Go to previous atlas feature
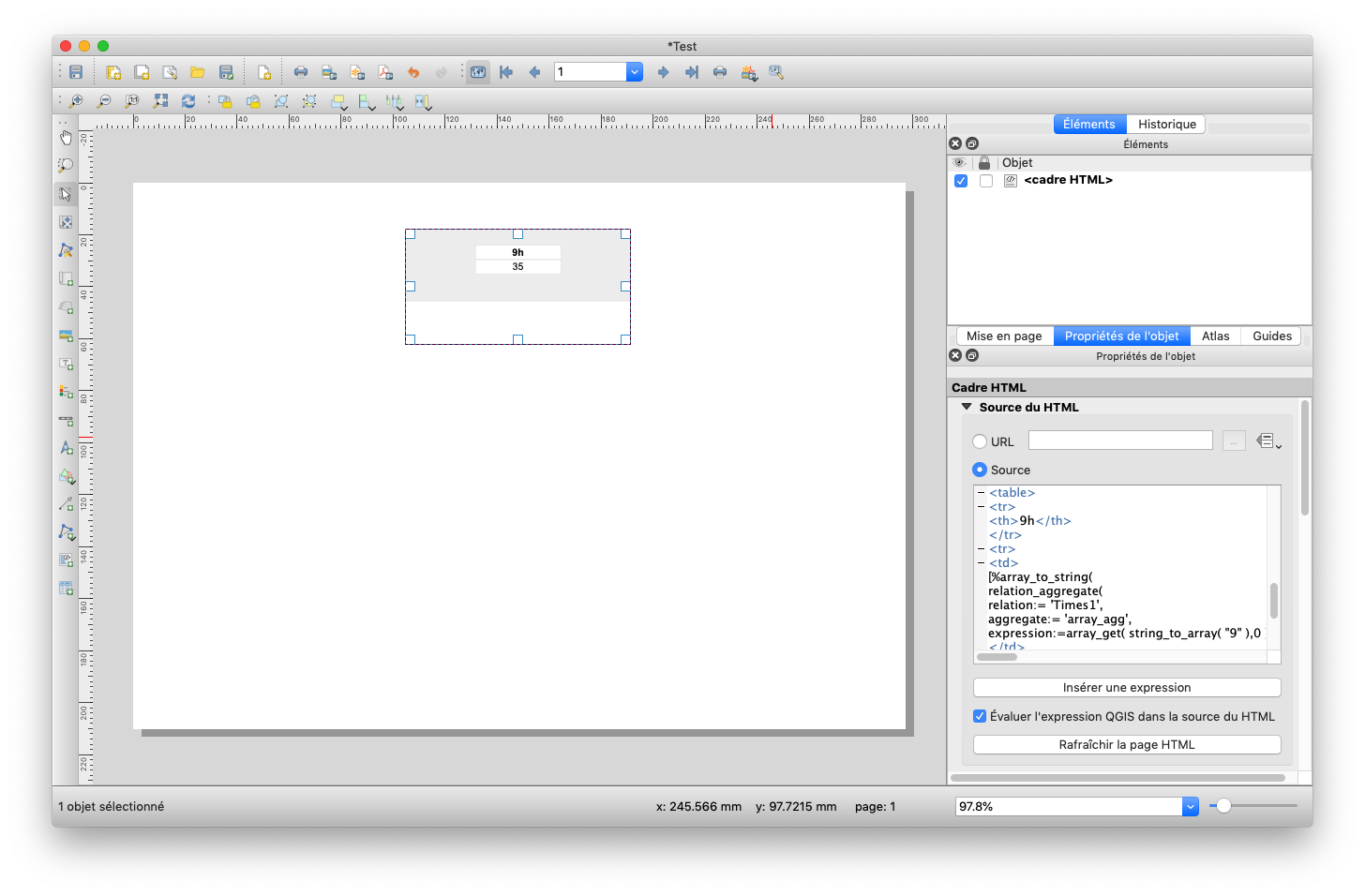 coord(534,72)
